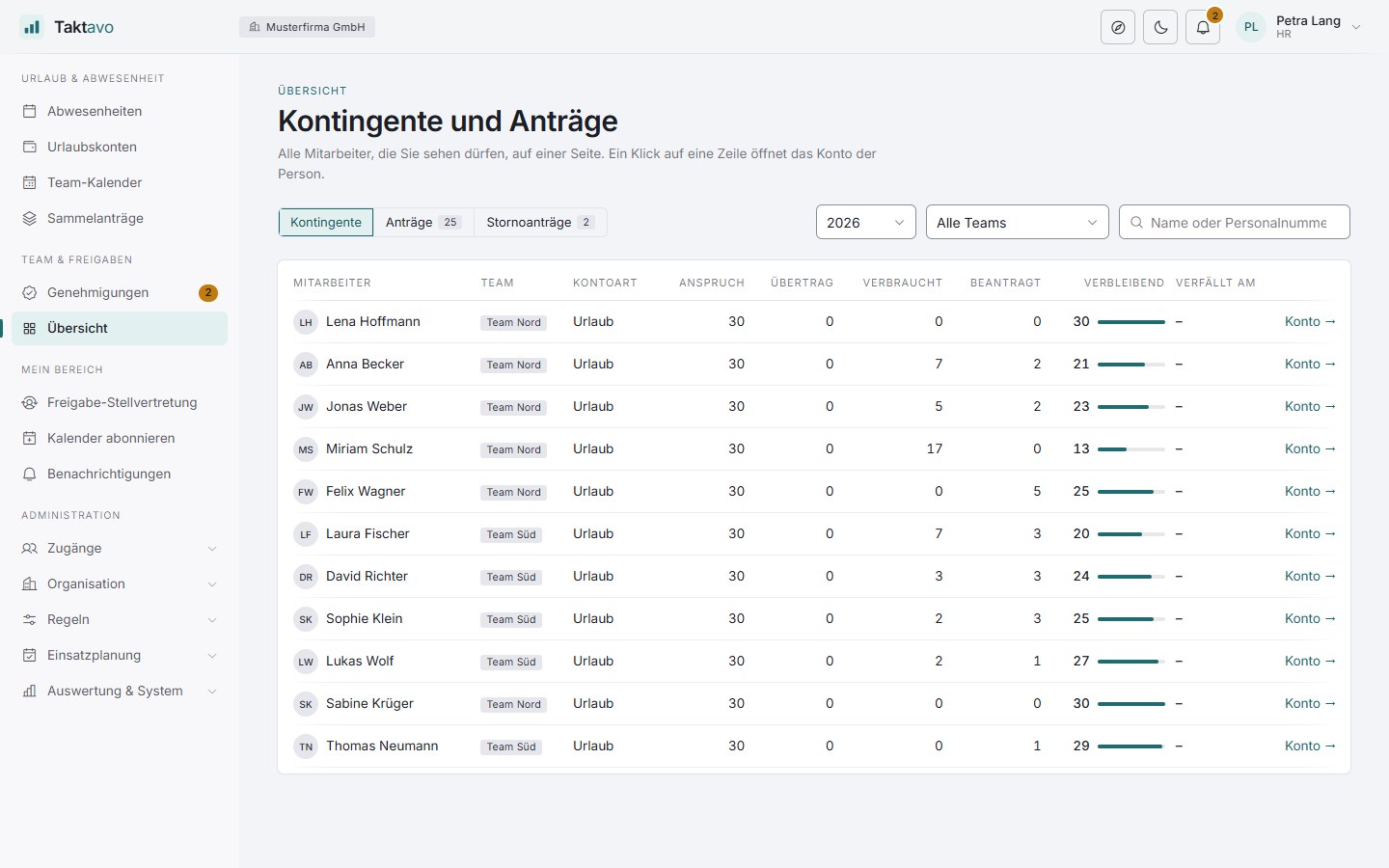Open the Petra Lang account menu chevron
The image size is (1389, 868).
[x=1356, y=27]
